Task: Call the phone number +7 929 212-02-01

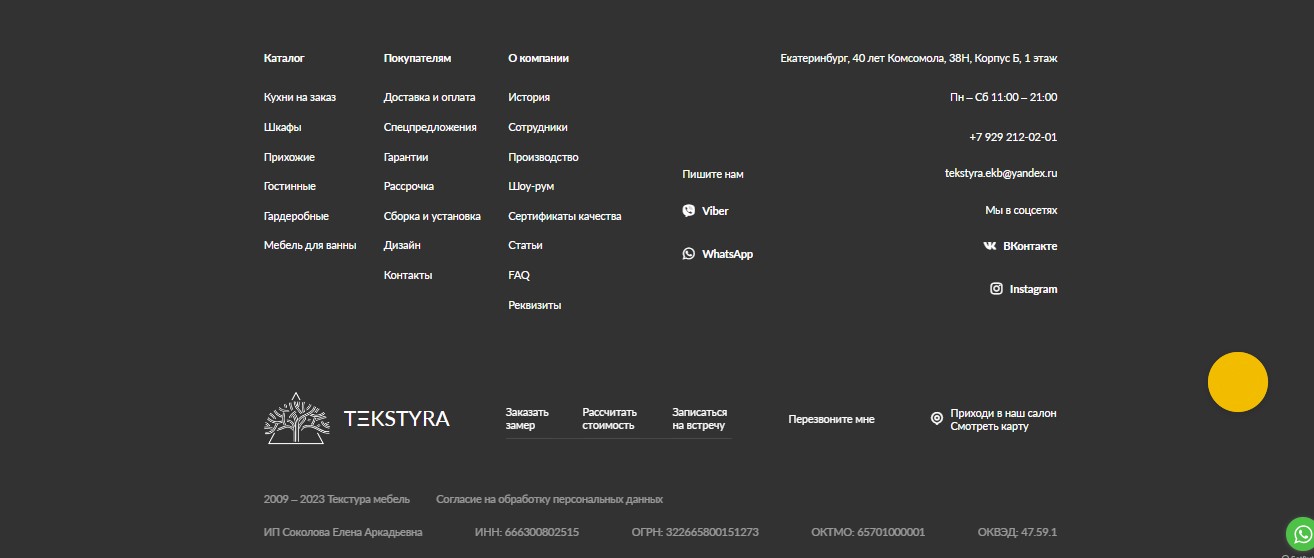Action: tap(1012, 137)
